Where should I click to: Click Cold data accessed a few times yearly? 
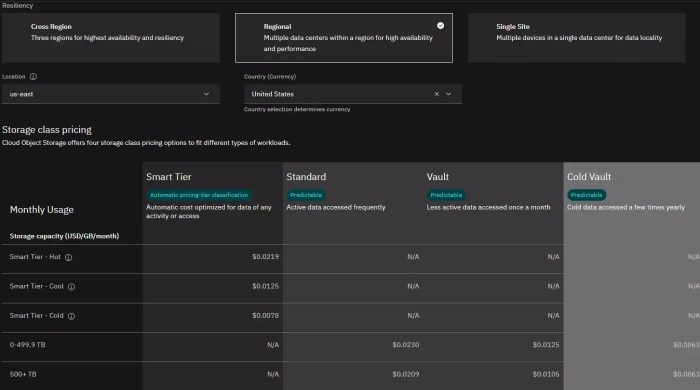(626, 207)
